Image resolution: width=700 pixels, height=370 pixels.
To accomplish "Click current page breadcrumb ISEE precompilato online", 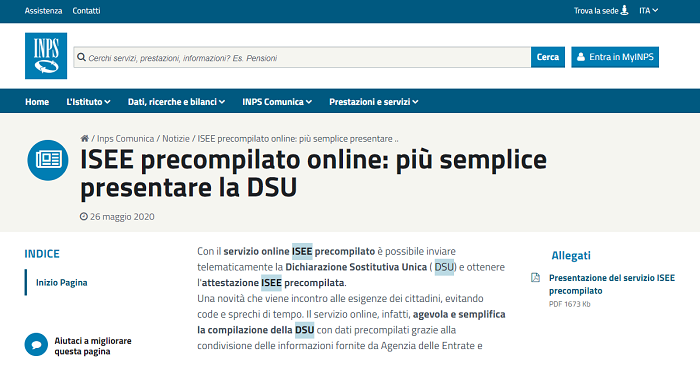I will click(x=298, y=139).
